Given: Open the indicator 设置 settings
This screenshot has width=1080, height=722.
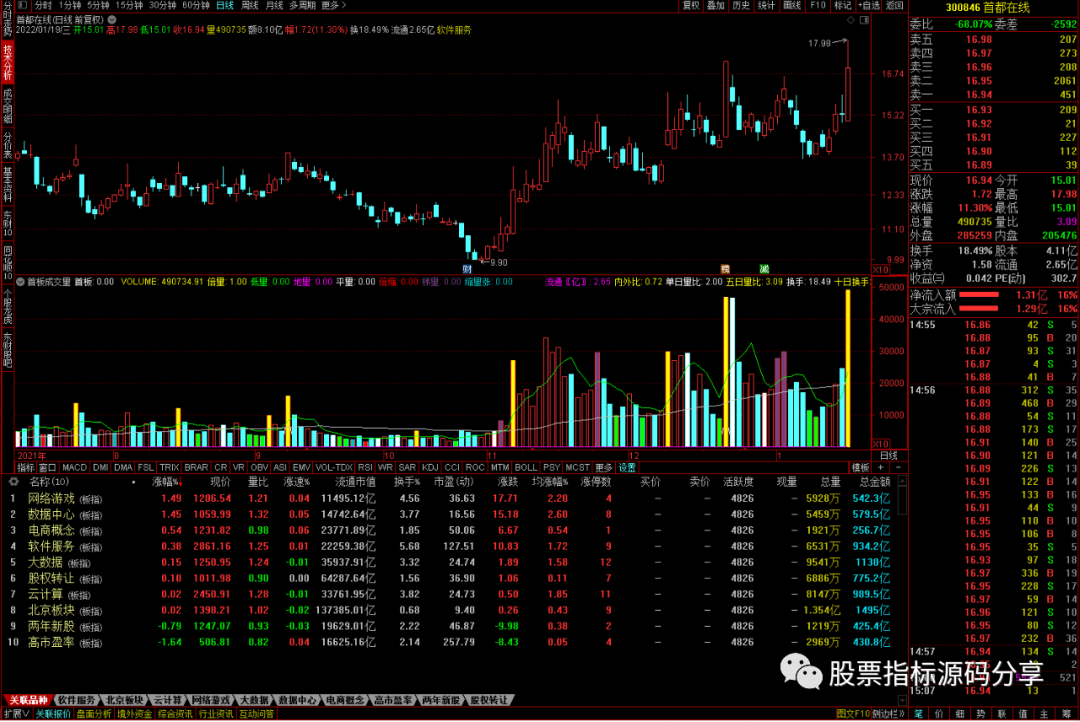Looking at the screenshot, I should 625,466.
